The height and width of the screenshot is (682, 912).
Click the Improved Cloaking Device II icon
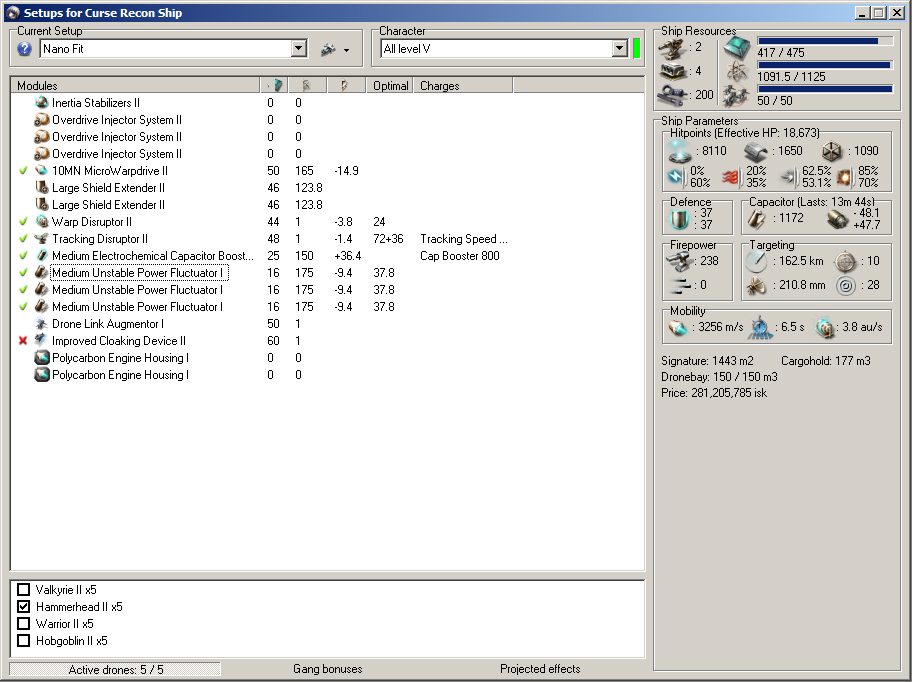[x=41, y=340]
